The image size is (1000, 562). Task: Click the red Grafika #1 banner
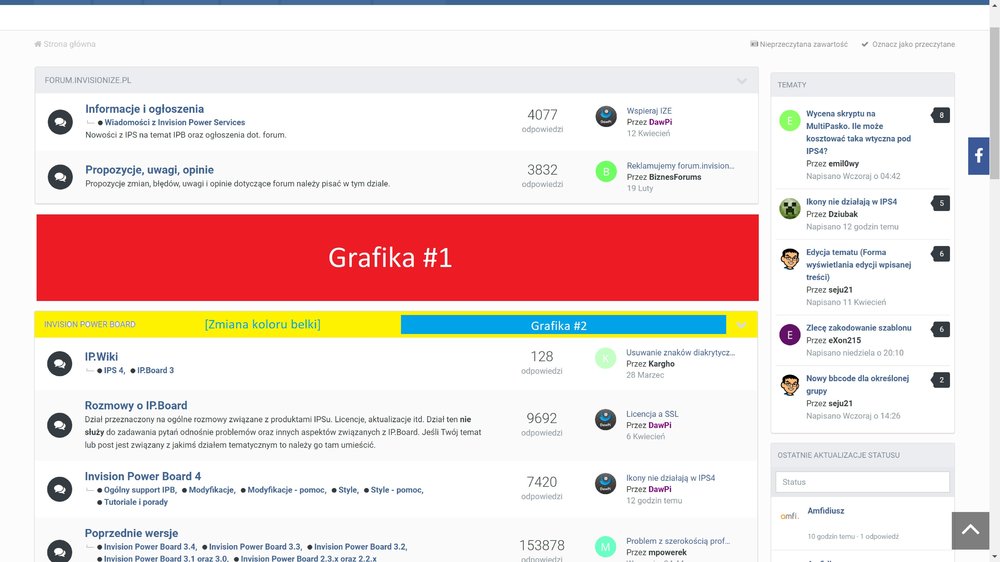pyautogui.click(x=397, y=258)
